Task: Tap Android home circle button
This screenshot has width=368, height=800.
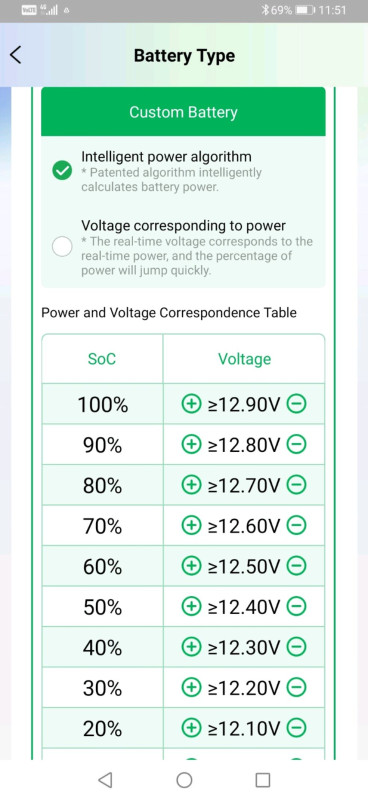Action: point(184,780)
